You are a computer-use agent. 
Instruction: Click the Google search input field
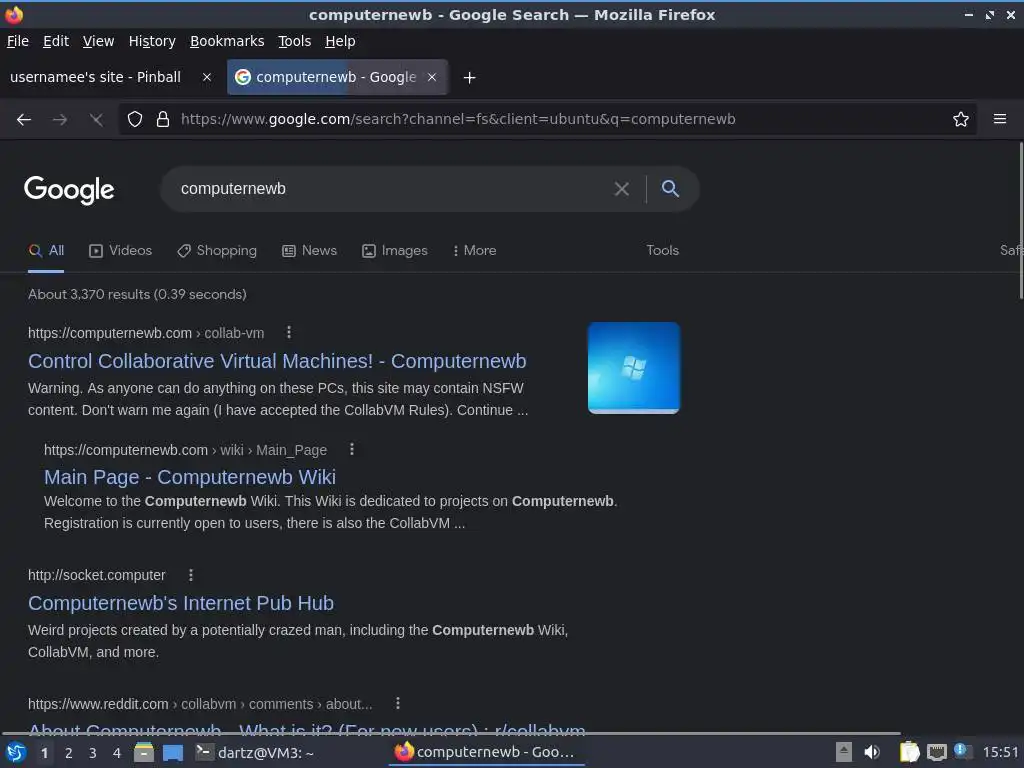point(392,189)
